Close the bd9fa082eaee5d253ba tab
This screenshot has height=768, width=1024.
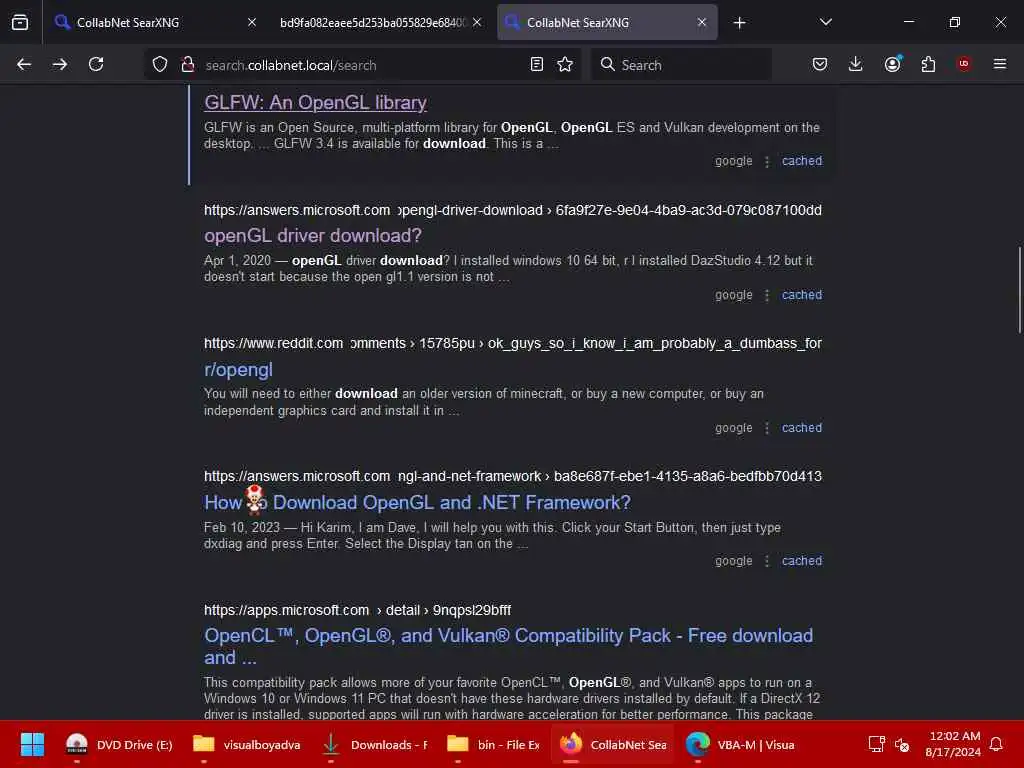(477, 22)
